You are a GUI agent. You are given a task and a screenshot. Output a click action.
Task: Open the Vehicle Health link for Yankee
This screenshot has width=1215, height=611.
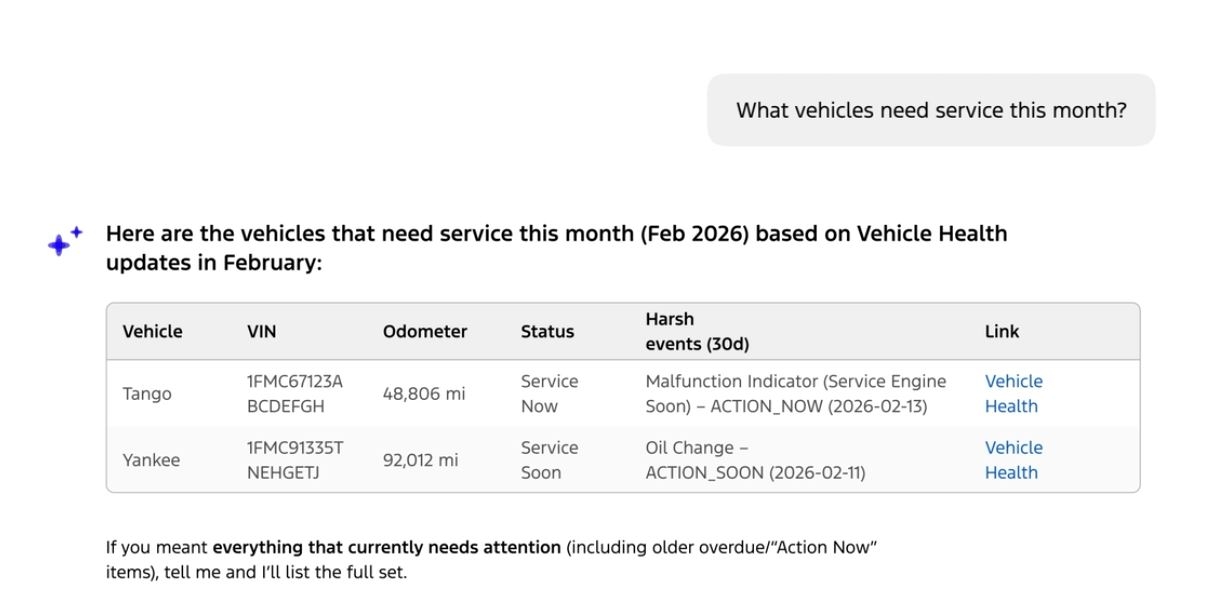coord(1013,460)
